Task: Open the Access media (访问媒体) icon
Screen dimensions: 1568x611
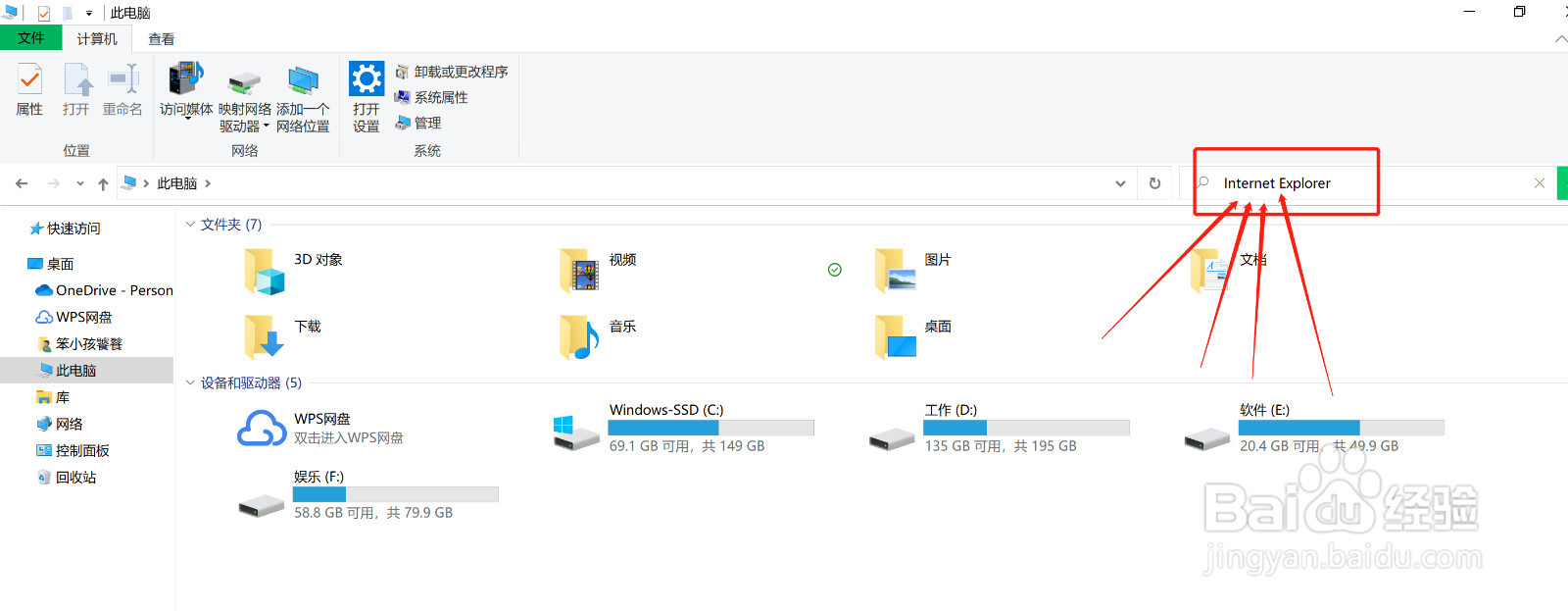Action: point(186,79)
